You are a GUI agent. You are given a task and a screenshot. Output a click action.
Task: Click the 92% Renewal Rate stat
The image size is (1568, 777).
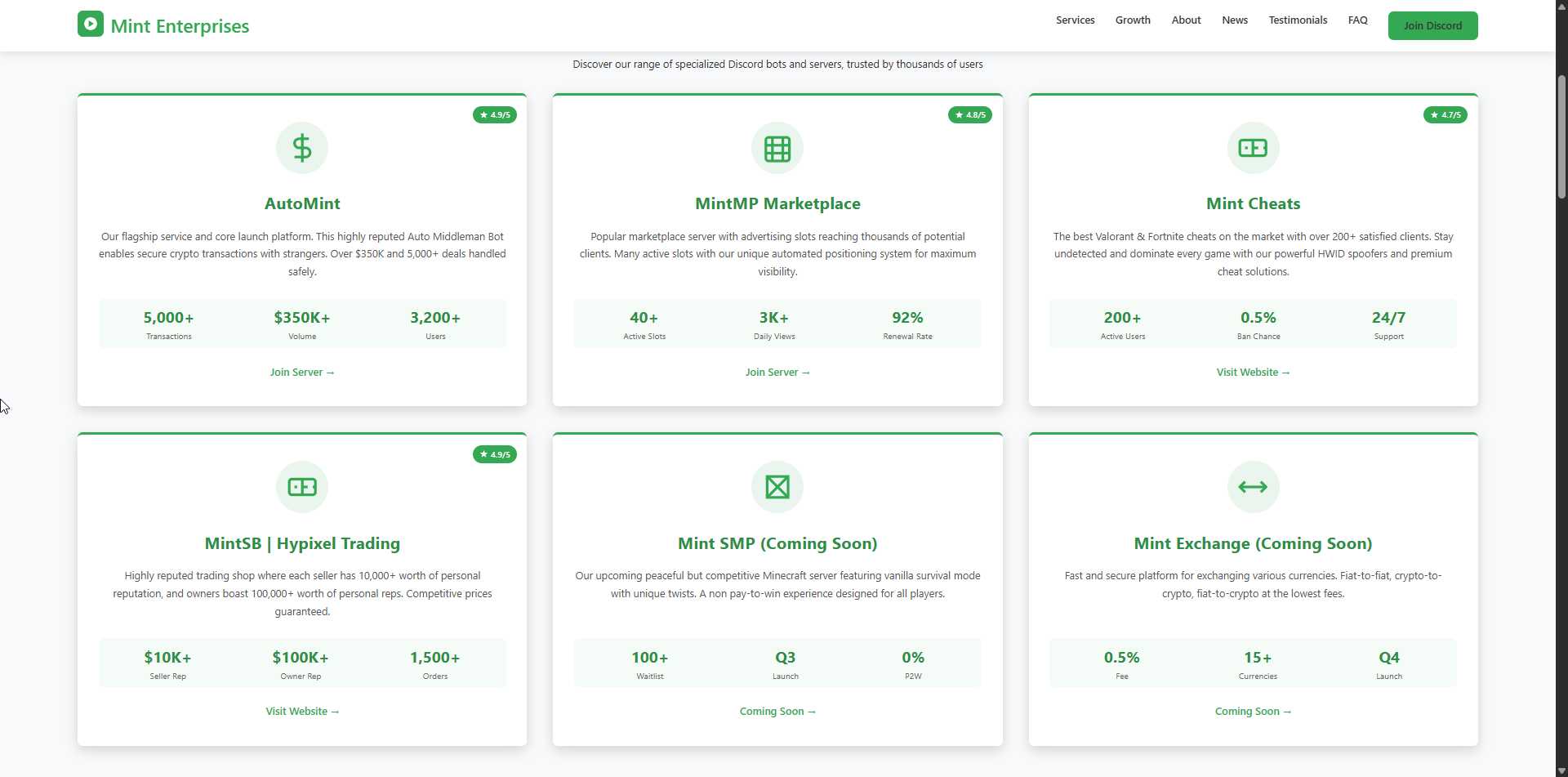(907, 324)
